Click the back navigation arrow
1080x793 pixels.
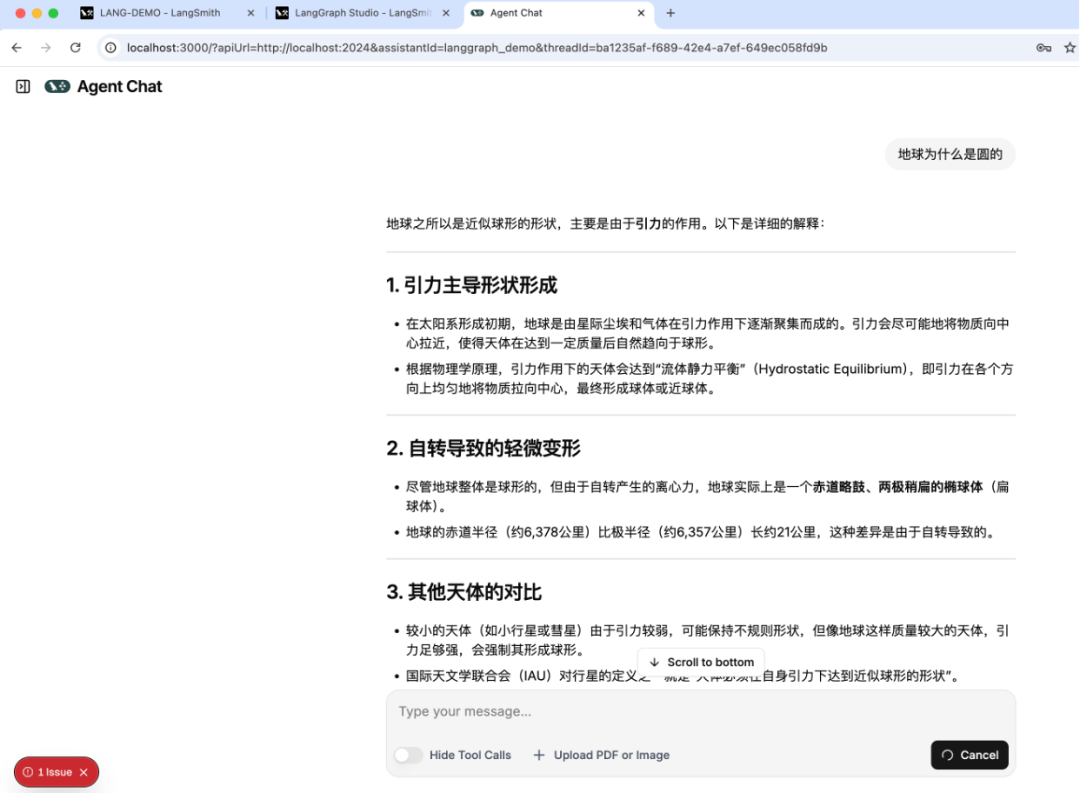(x=16, y=47)
